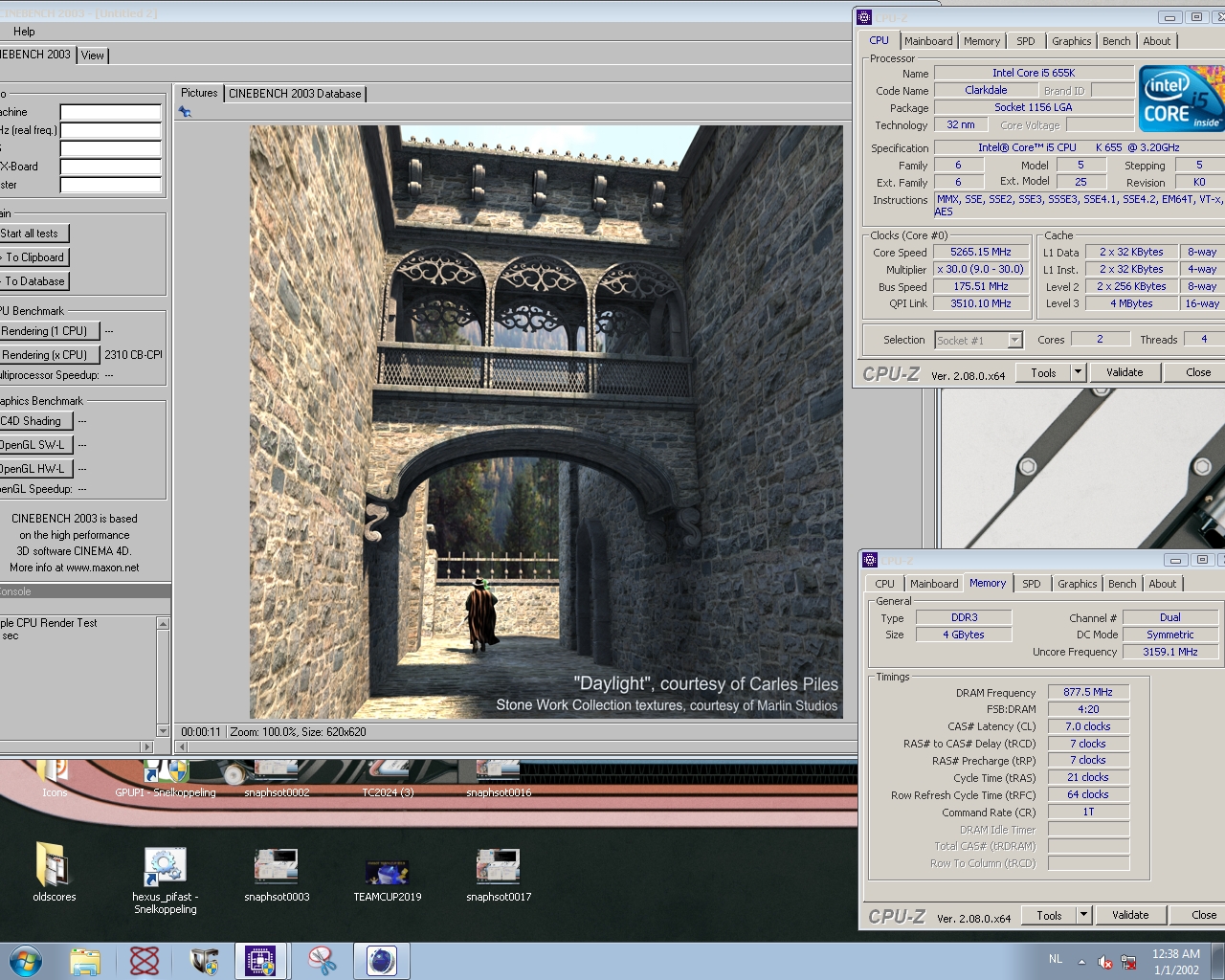Click the CPU-Z title bar icon of the processor window

pos(864,17)
